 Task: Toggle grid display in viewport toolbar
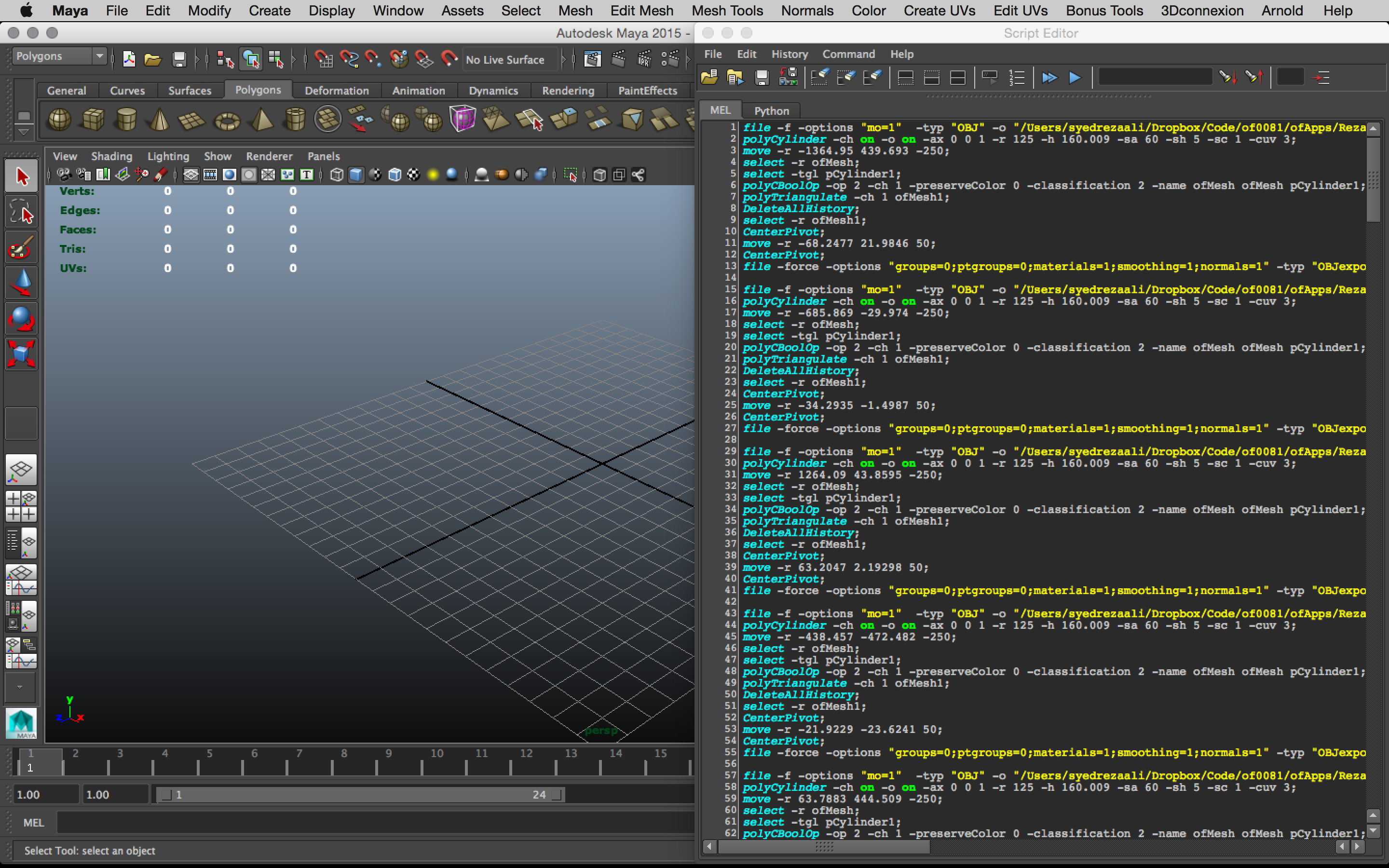(191, 175)
